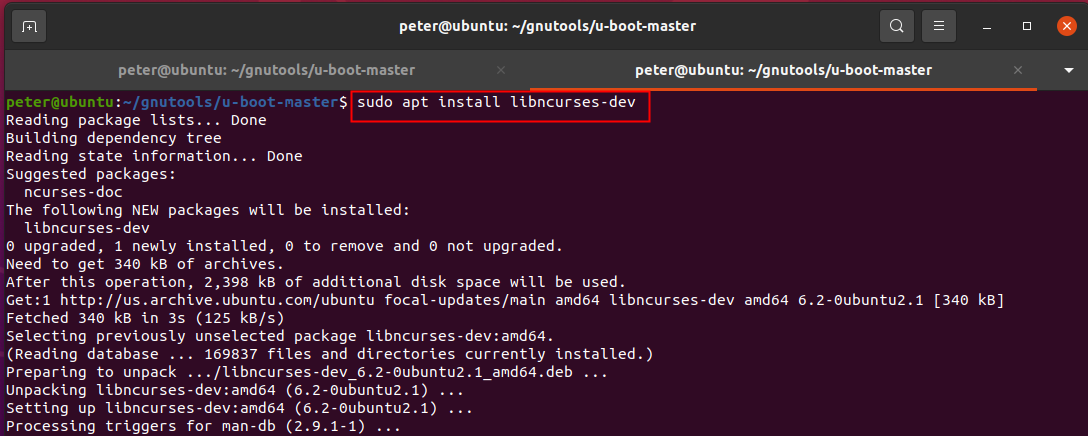Open a new terminal tab

pos(29,26)
